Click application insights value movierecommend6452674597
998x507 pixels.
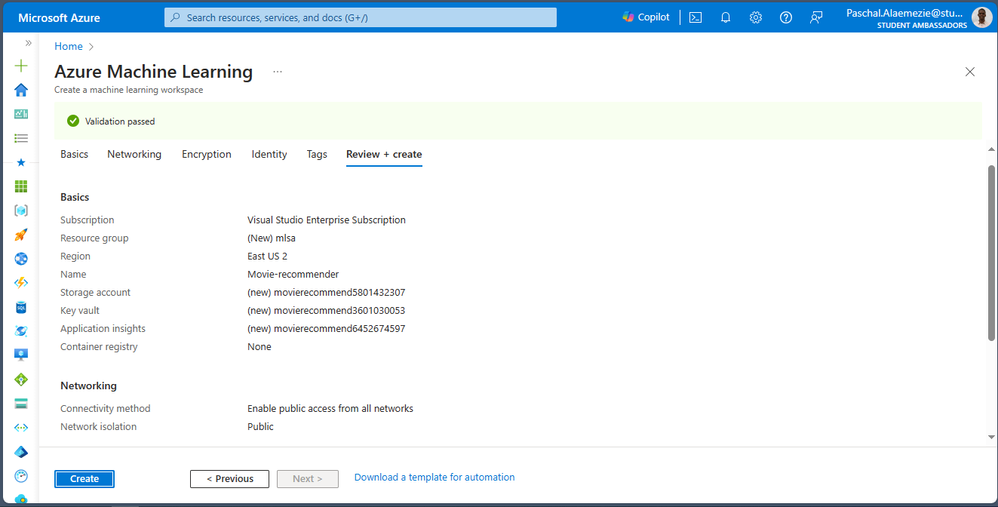coord(327,329)
